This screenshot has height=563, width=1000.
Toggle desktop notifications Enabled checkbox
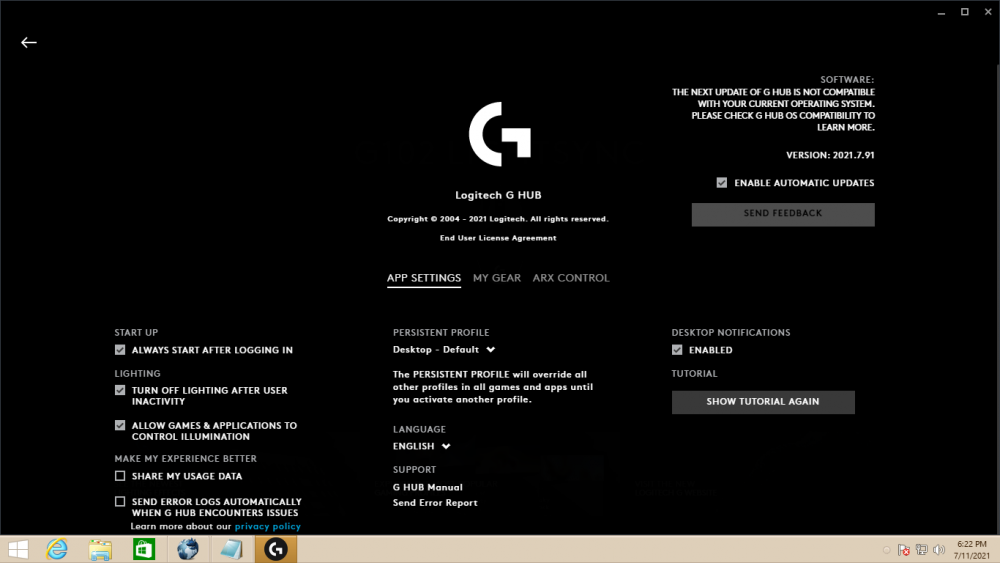(677, 350)
